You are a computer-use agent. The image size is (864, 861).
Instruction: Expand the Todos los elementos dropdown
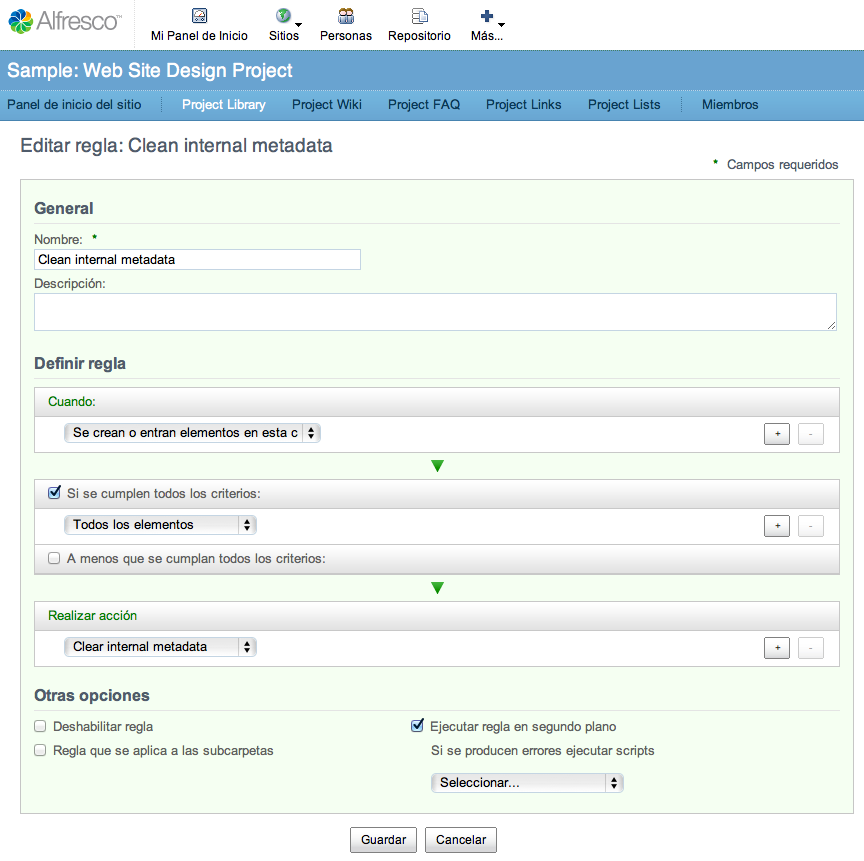pos(160,525)
